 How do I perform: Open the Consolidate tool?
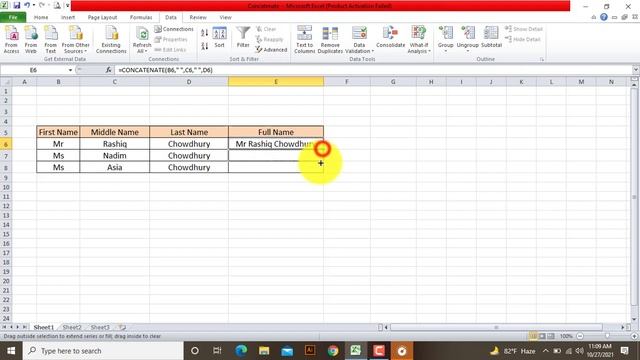tap(390, 38)
